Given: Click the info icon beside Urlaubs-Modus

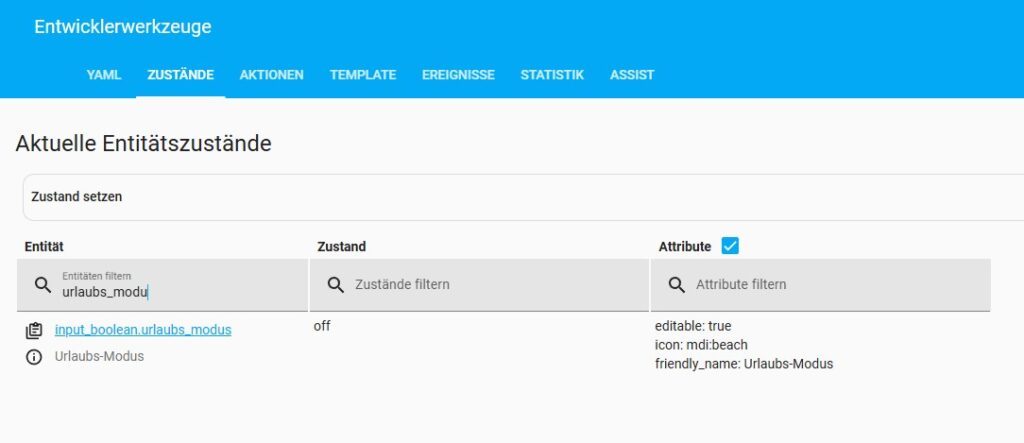Looking at the screenshot, I should 34,357.
